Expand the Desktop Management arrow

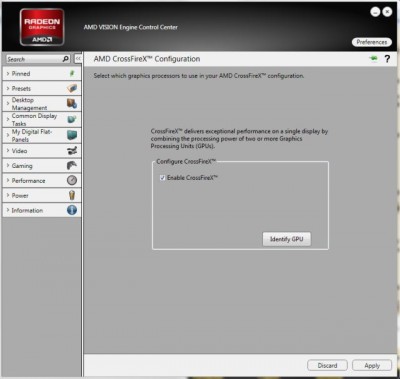tap(8, 104)
